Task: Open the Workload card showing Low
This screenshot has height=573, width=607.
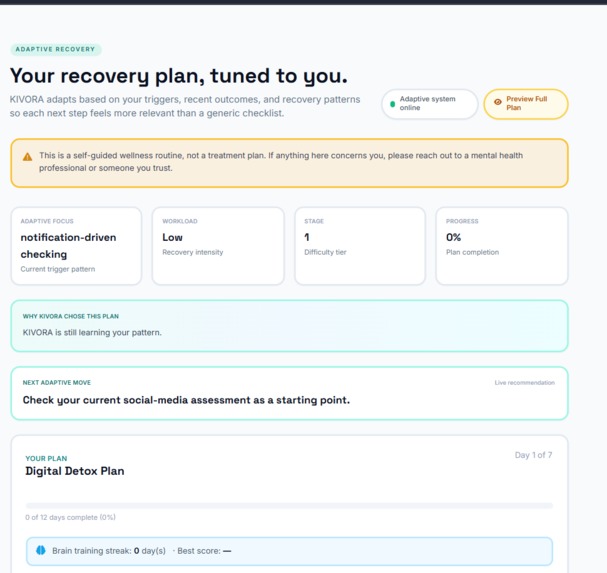Action: click(218, 246)
